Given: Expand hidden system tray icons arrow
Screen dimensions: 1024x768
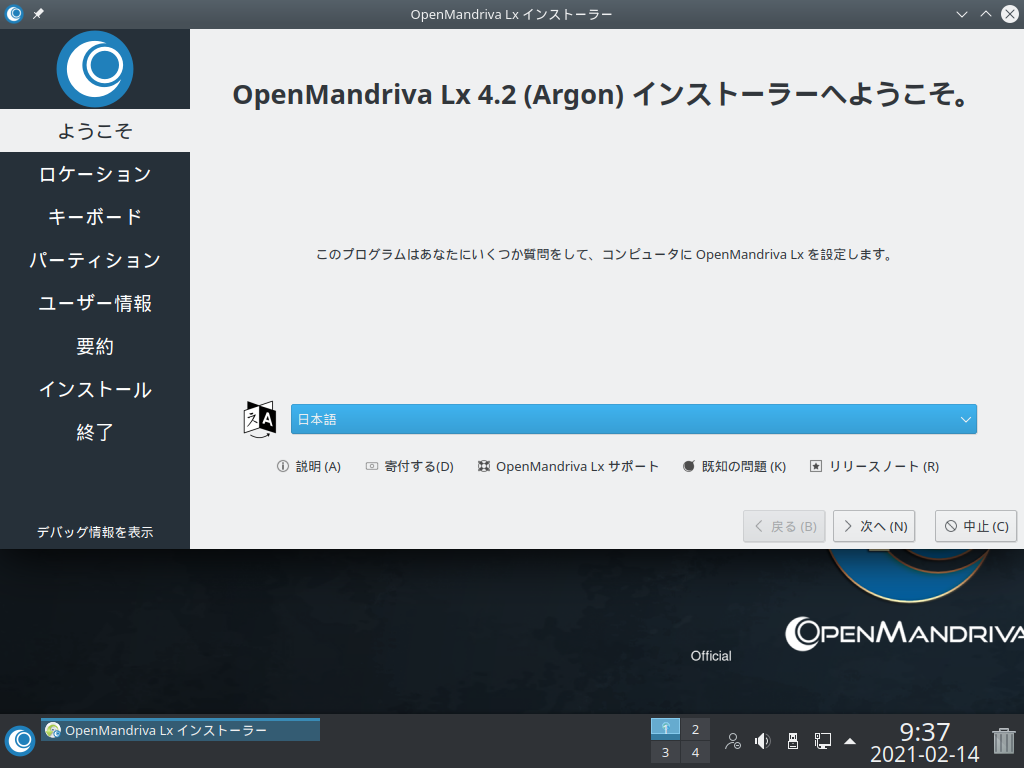Looking at the screenshot, I should click(850, 741).
